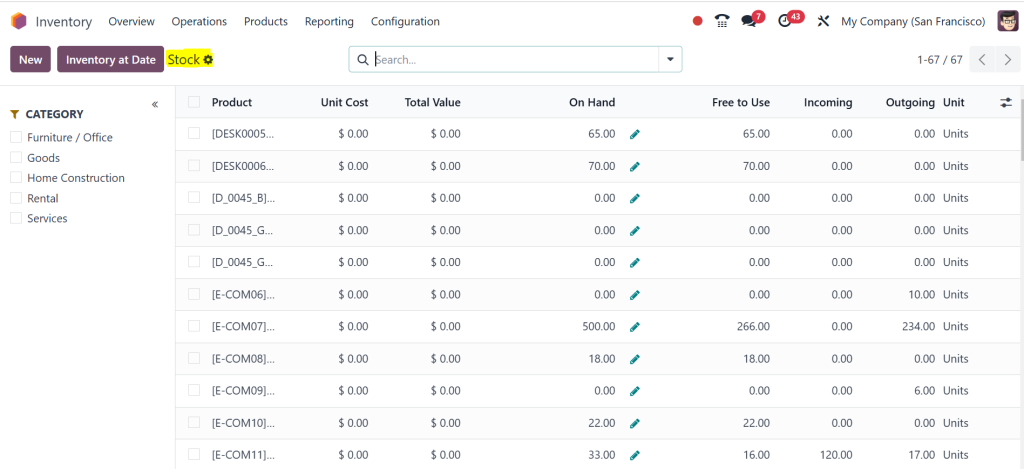Sort by the Unit Cost column header
The image size is (1024, 469).
pos(344,103)
